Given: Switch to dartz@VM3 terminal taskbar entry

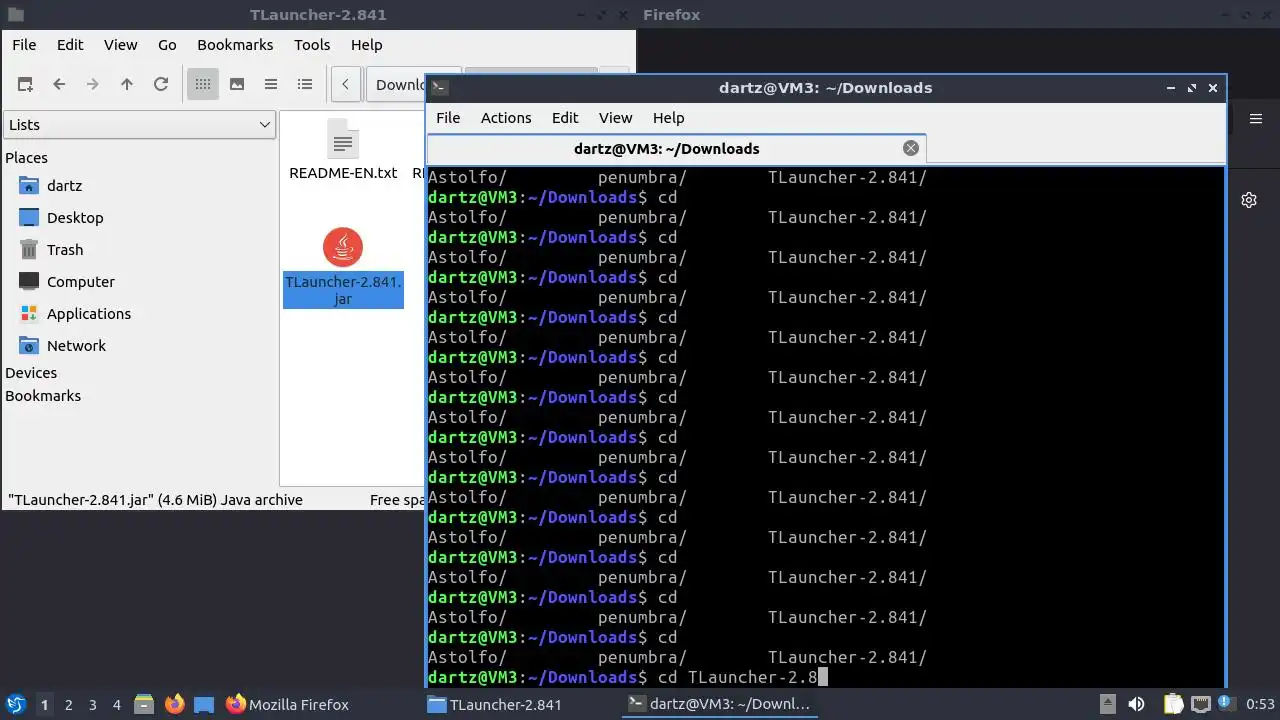Looking at the screenshot, I should [720, 705].
